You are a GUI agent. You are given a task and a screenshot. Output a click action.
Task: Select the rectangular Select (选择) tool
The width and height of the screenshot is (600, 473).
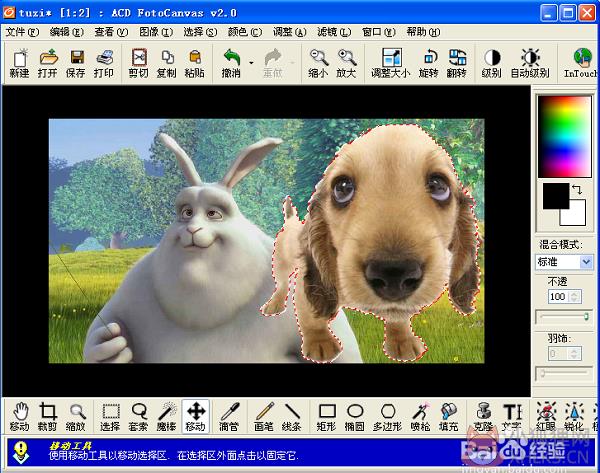110,417
